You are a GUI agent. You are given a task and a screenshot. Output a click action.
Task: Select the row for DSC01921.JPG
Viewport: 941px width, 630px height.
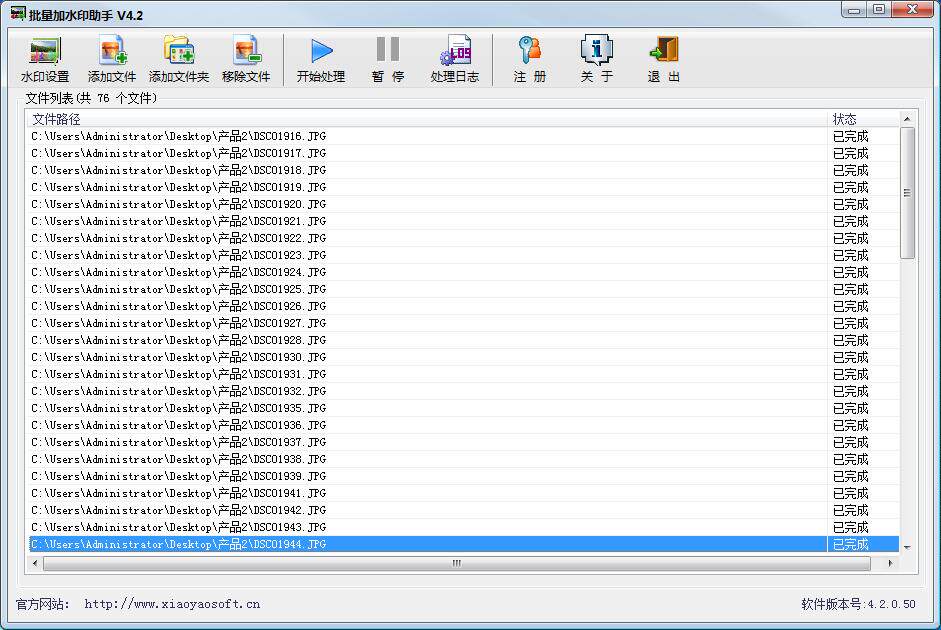tap(464, 221)
